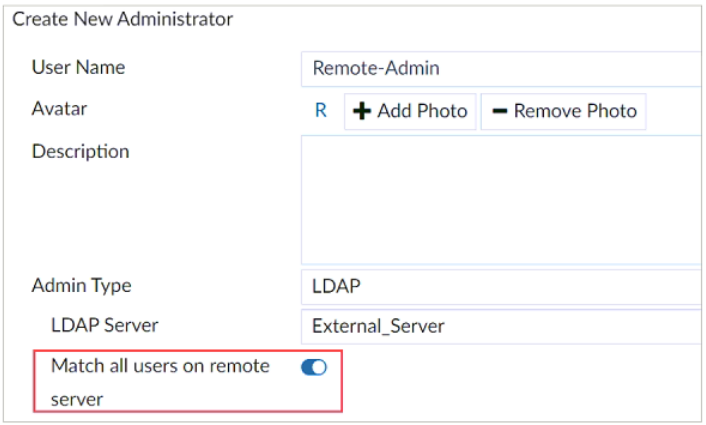Click the User Name label
706x425 pixels.
tap(78, 68)
